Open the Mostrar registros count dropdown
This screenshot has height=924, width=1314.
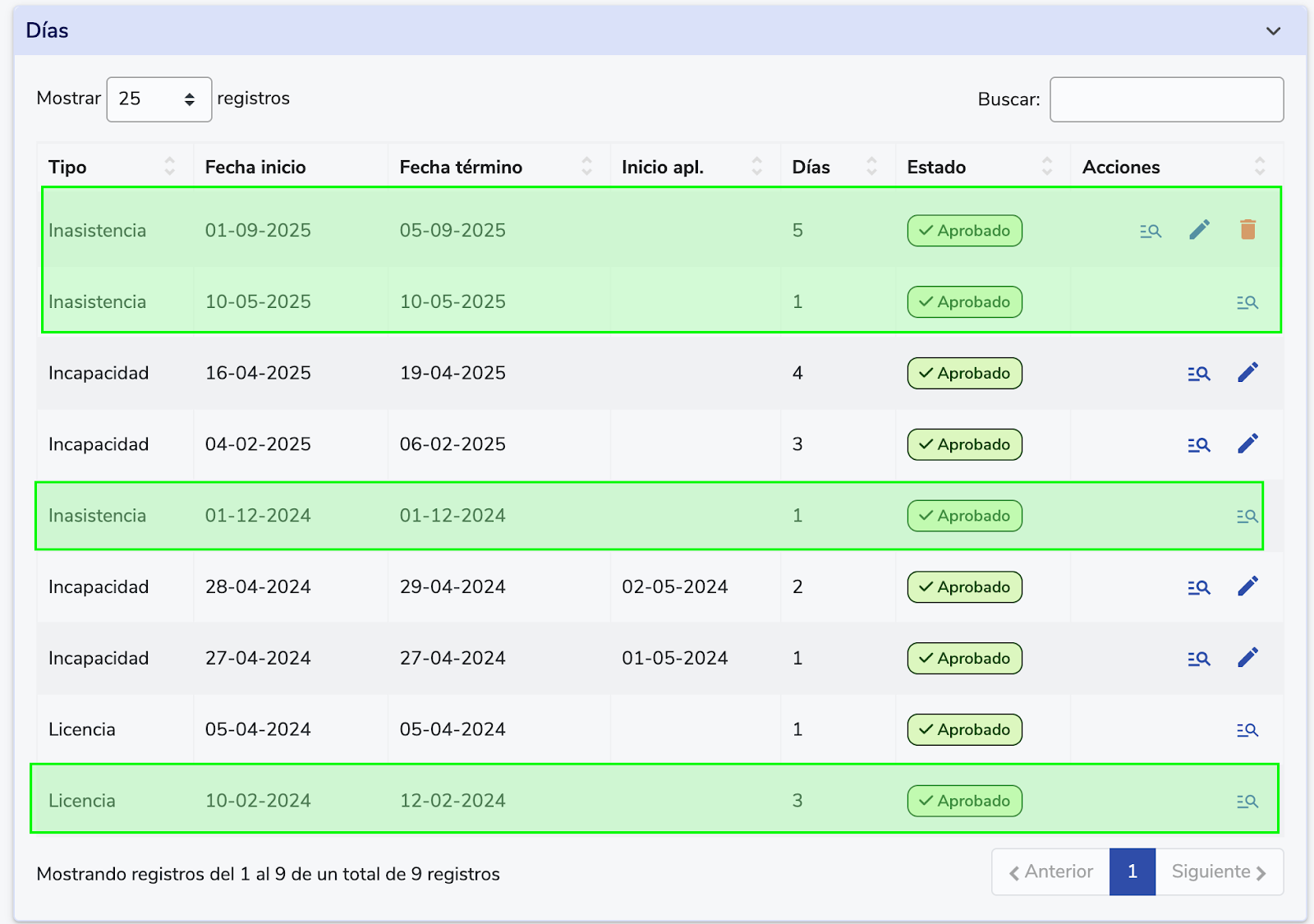pos(159,99)
